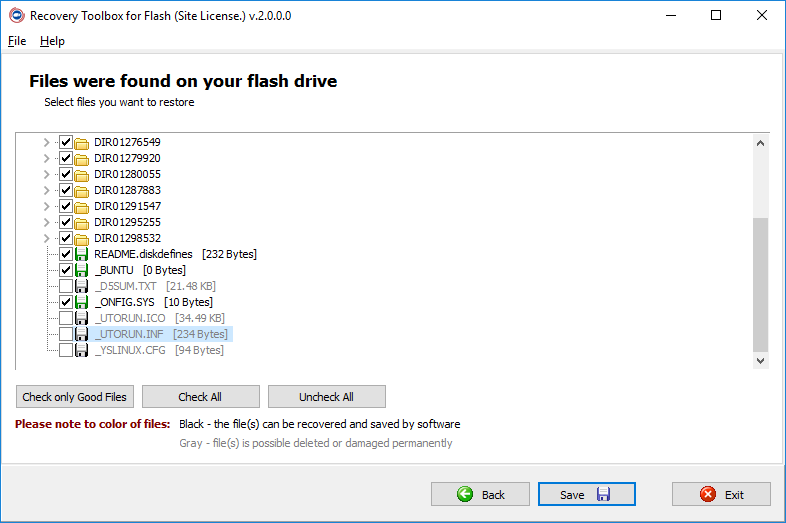Go to previous step with Back
786x523 pixels.
pyautogui.click(x=480, y=494)
